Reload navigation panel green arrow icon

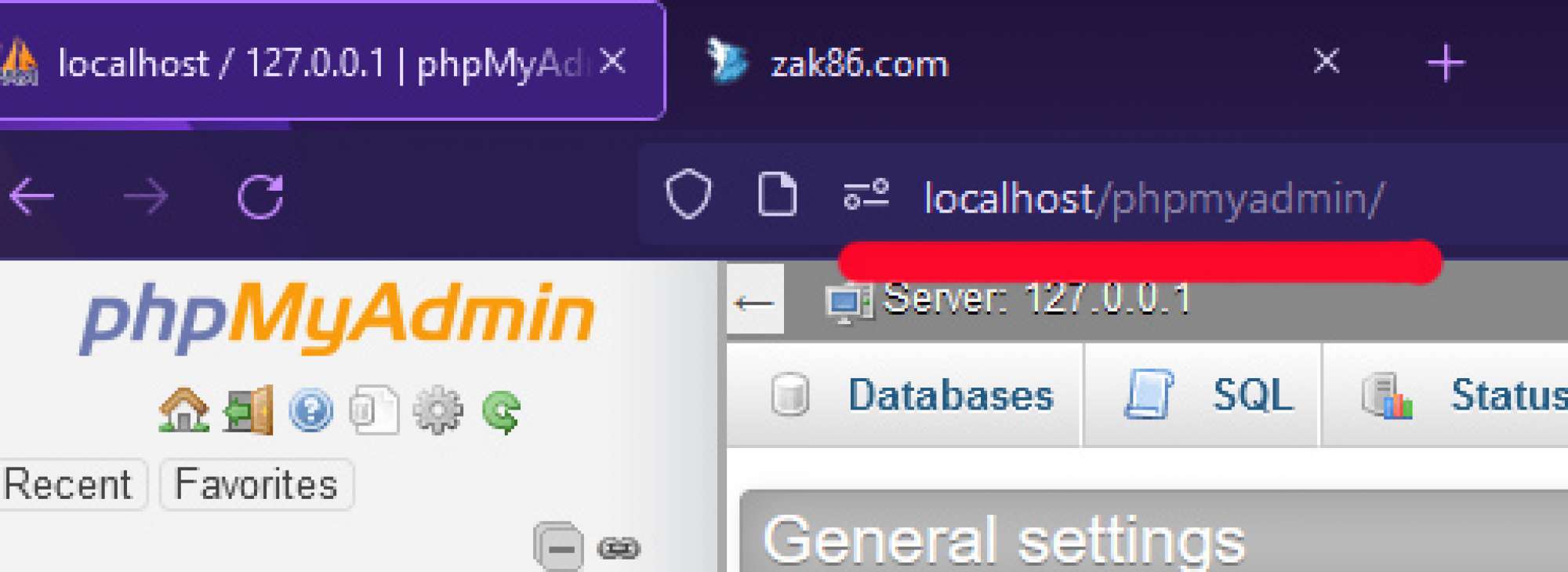(x=502, y=411)
